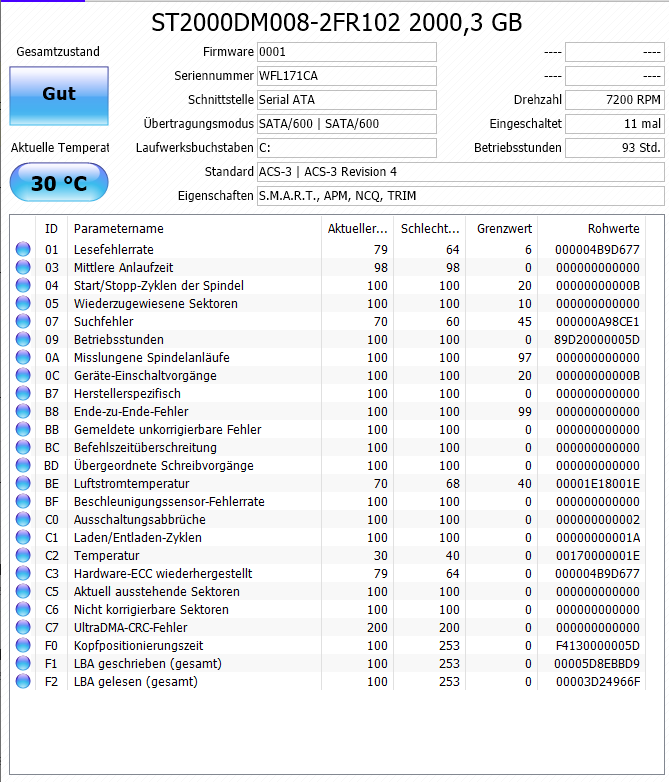Viewport: 669px width, 782px height.
Task: Click the Standard field ACS-3 Revision 4
Action: click(x=460, y=172)
